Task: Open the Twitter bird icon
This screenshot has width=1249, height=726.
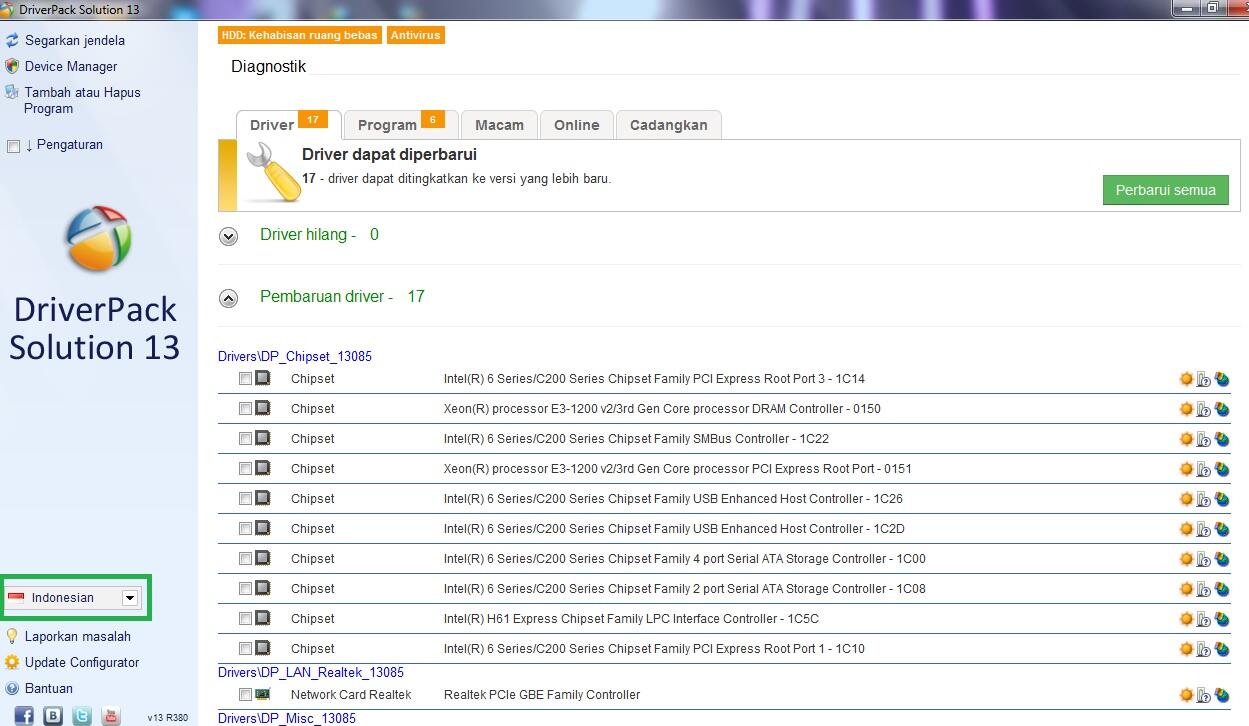Action: 82,715
